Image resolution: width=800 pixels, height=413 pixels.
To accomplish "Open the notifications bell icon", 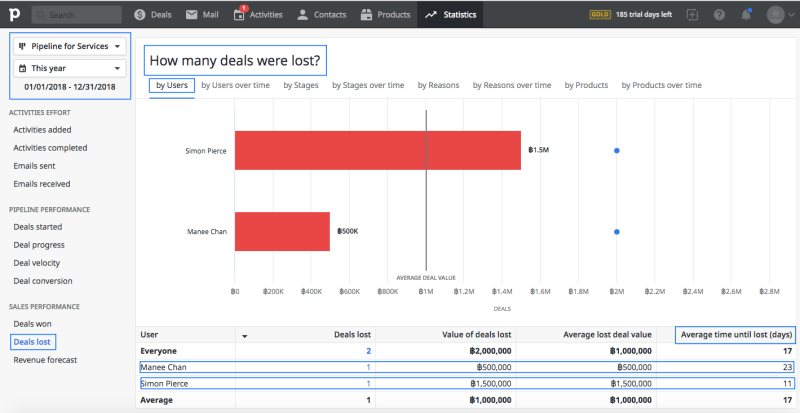I will [x=746, y=15].
